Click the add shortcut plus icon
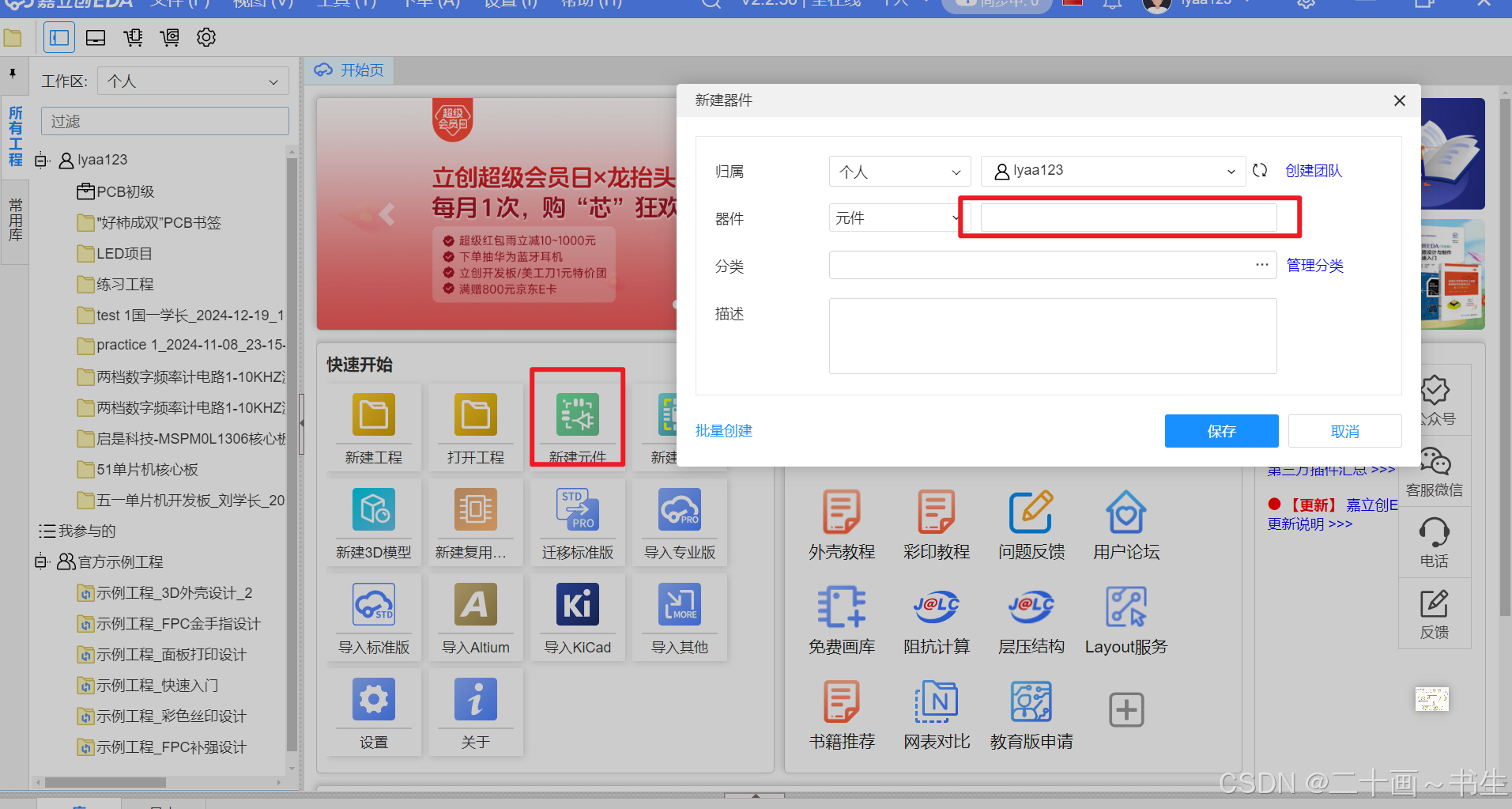The width and height of the screenshot is (1512, 809). click(x=1126, y=709)
